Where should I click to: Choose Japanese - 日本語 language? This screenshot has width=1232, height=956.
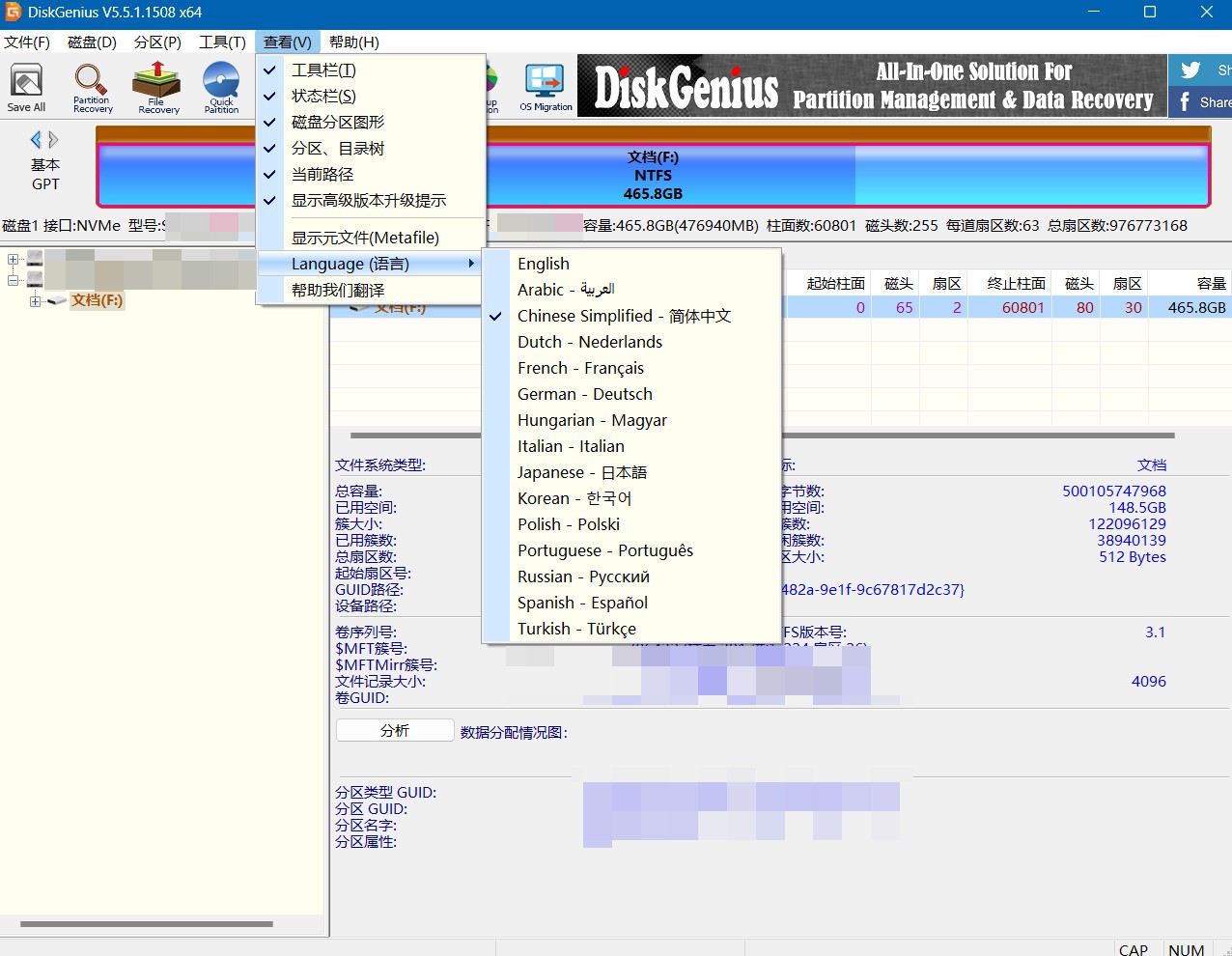tap(631, 472)
